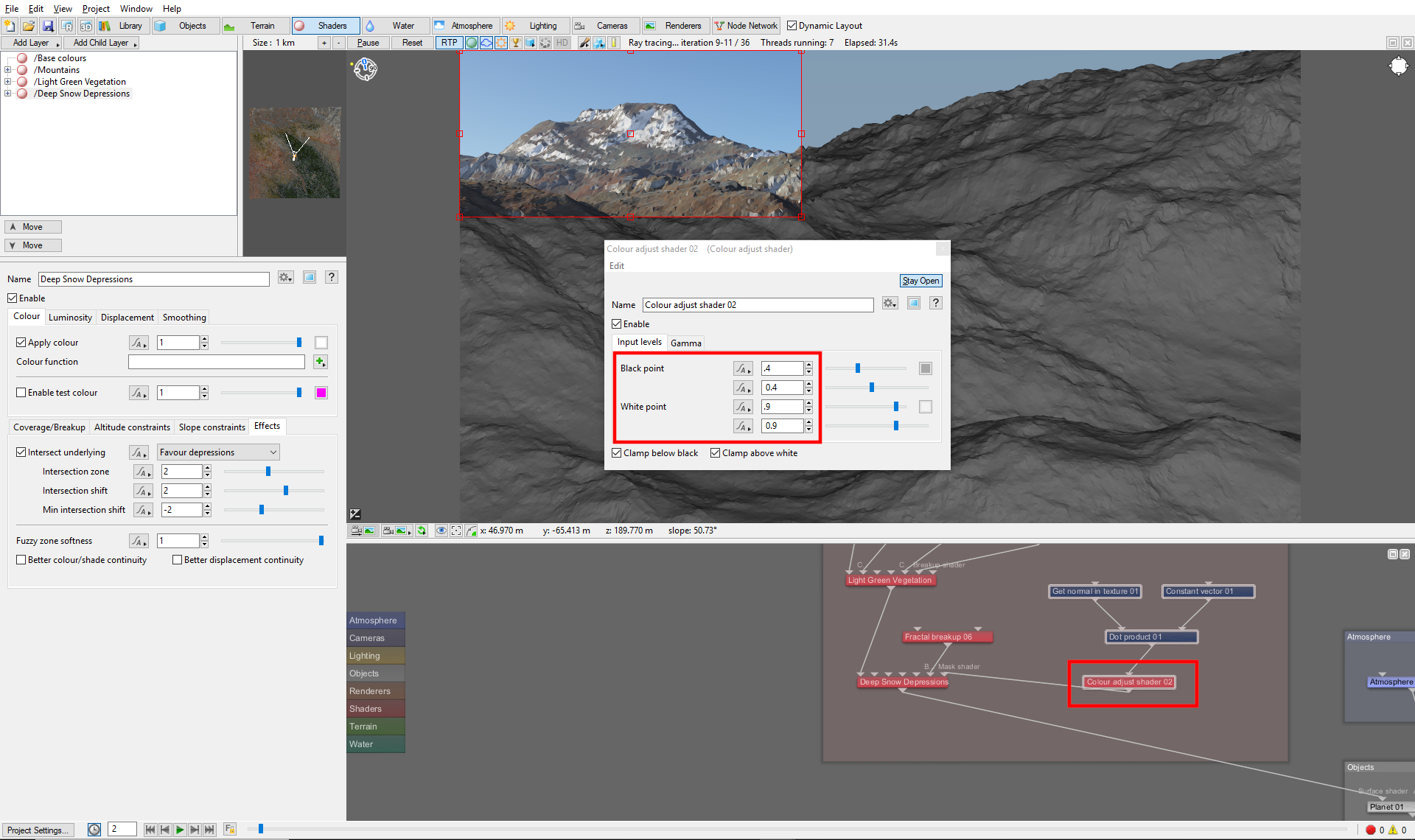Toggle the cloud atmosphere preview icon
This screenshot has width=1415, height=840.
486,43
